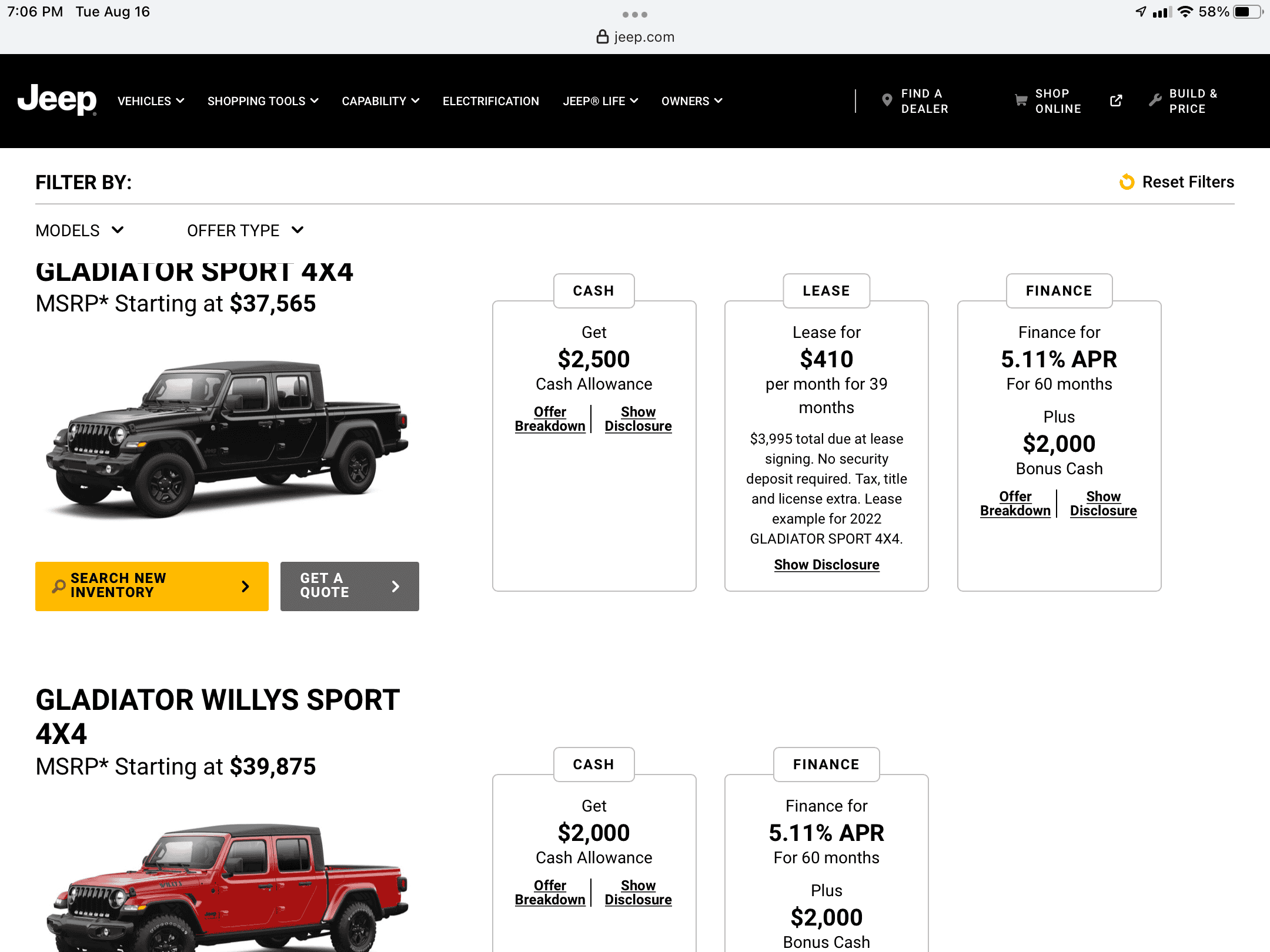The image size is (1270, 952).
Task: Click the Jeep logo
Action: pyautogui.click(x=57, y=100)
